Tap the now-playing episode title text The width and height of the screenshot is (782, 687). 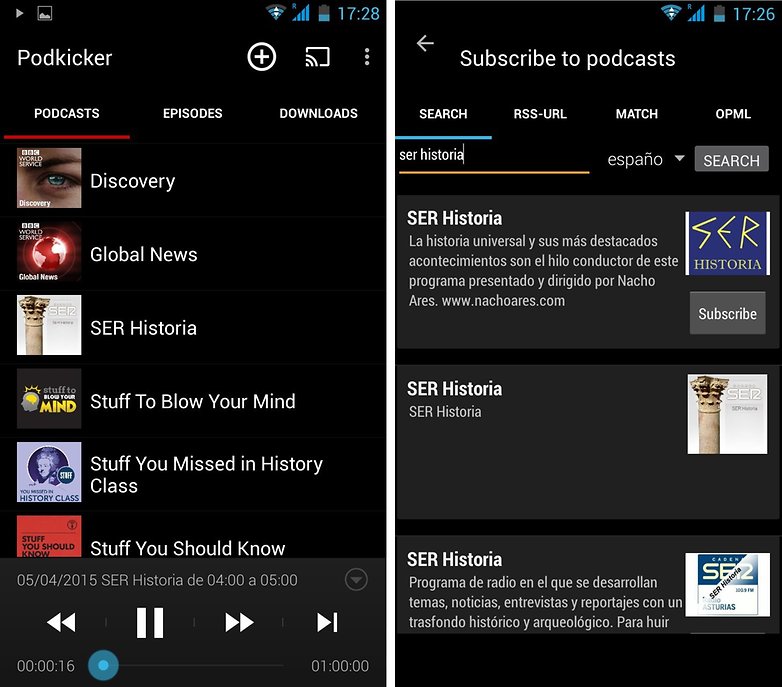[157, 580]
